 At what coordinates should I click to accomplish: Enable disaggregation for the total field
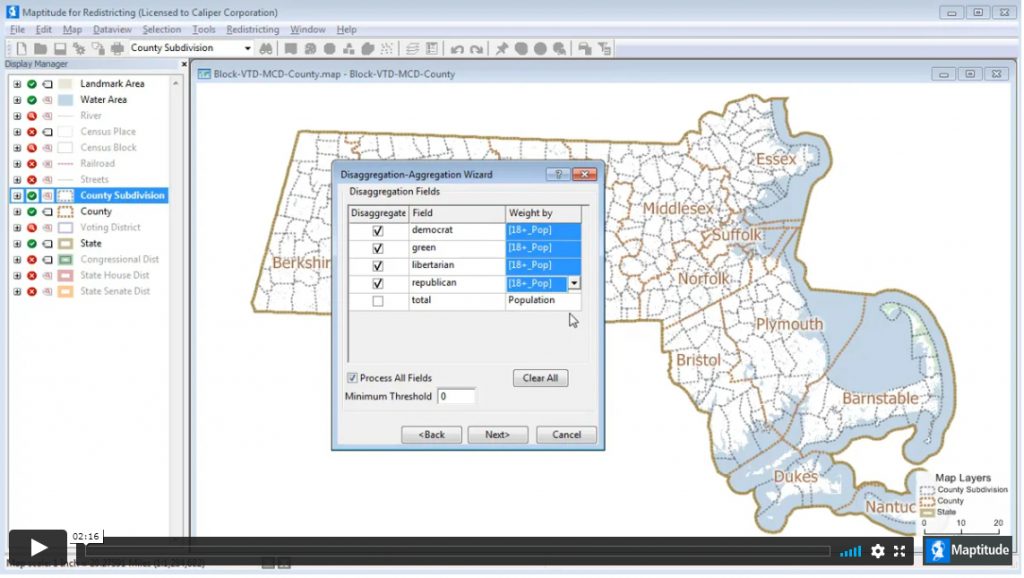[x=376, y=300]
